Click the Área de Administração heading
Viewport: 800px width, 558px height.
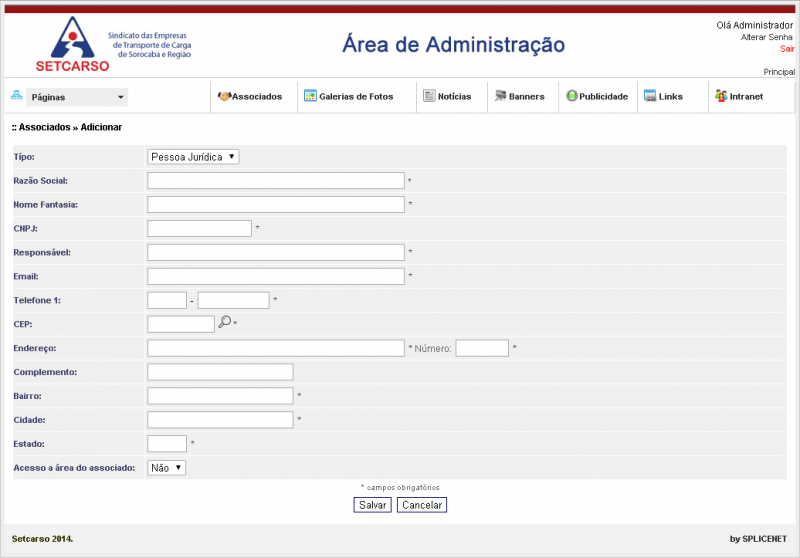(454, 44)
